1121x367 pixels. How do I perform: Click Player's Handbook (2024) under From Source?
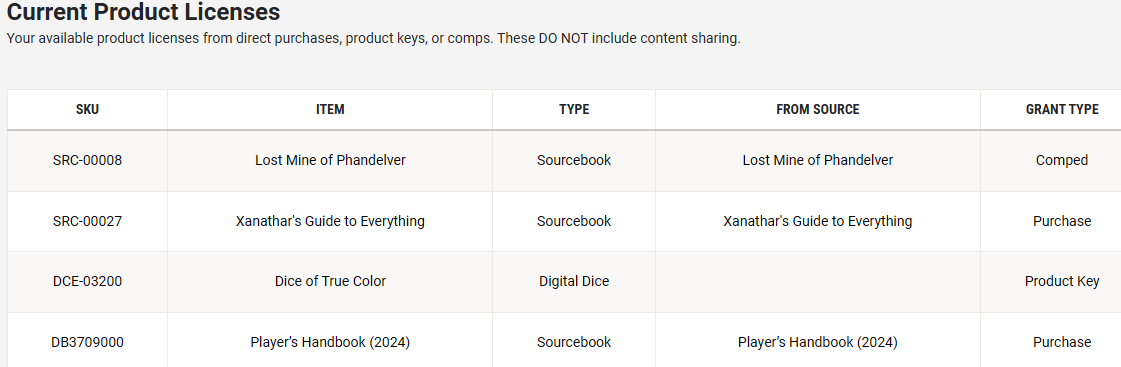coord(818,342)
